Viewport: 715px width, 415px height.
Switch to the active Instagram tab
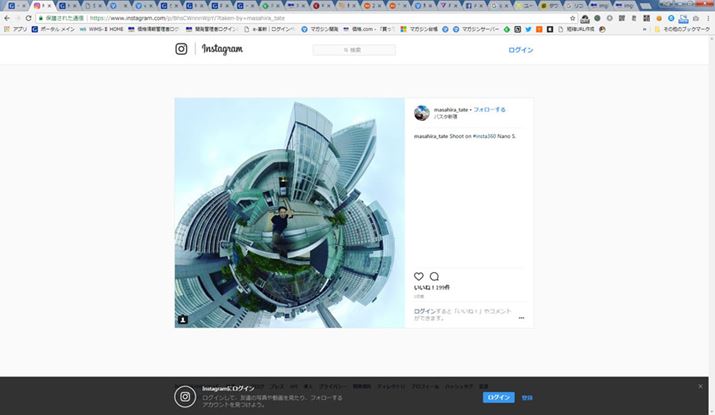[x=42, y=6]
